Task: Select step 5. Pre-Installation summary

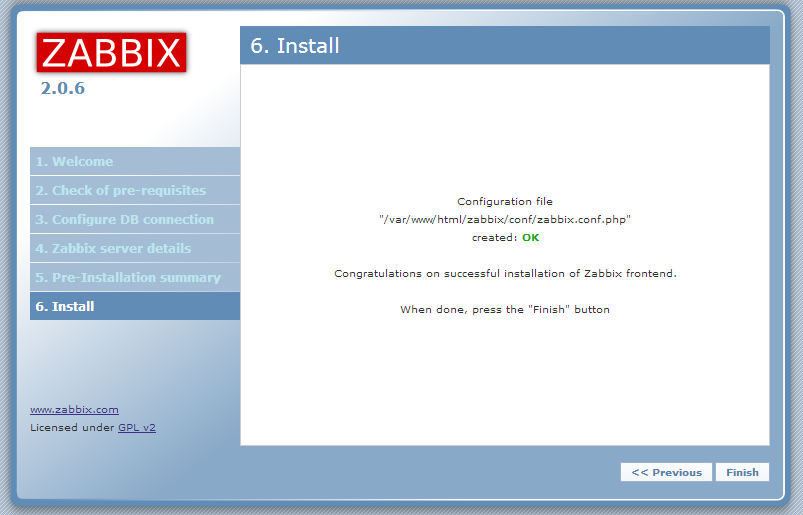Action: 135,277
